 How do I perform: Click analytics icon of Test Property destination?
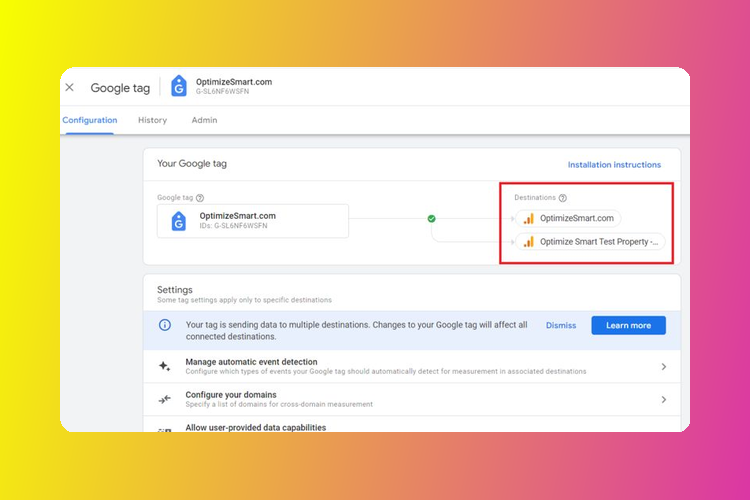tap(528, 242)
